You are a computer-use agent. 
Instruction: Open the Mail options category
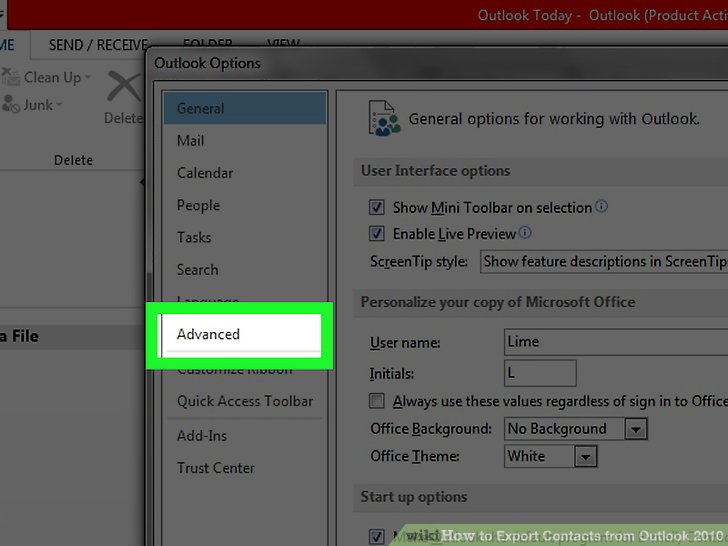pos(245,141)
